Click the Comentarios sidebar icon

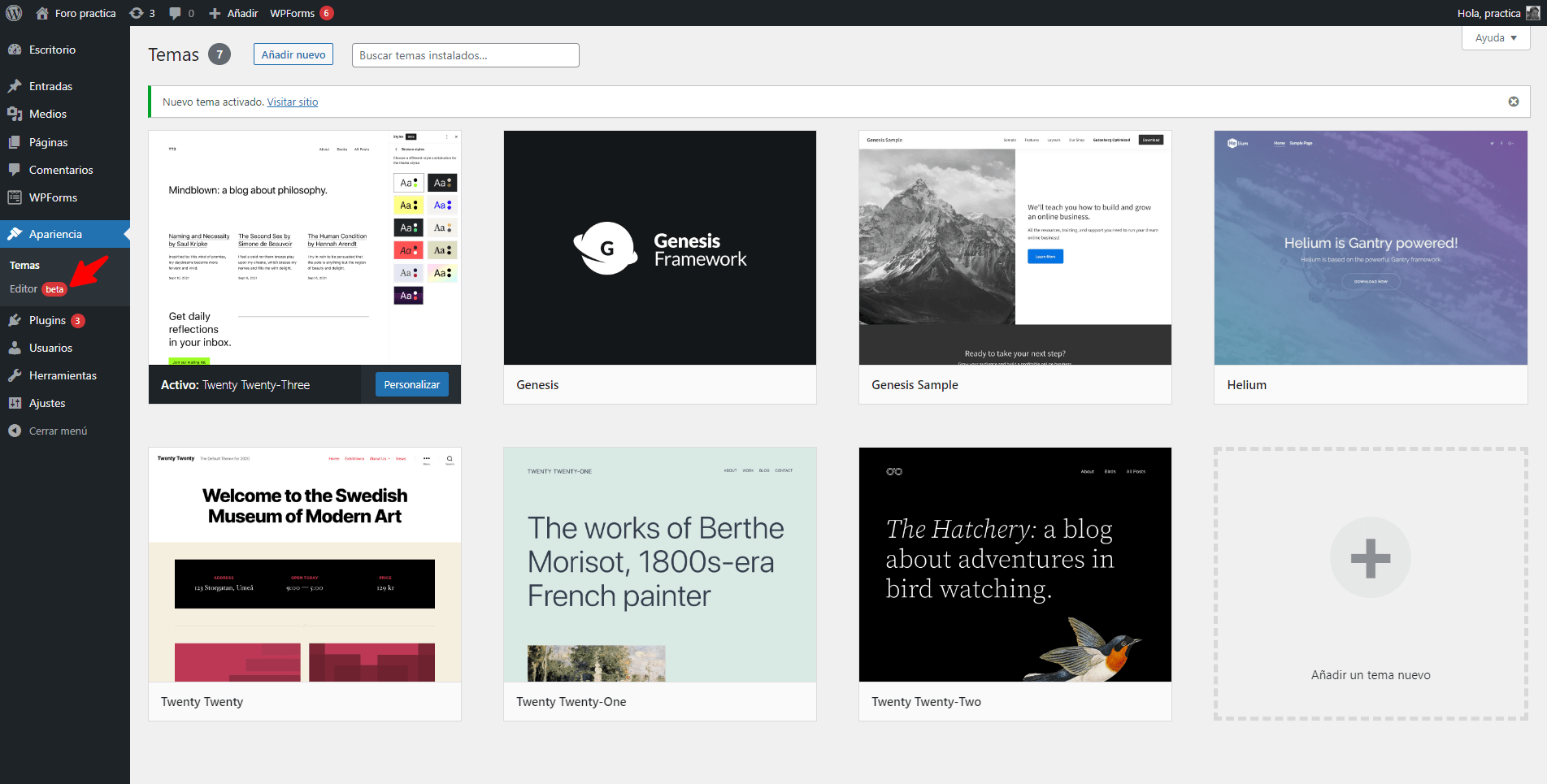(x=15, y=170)
